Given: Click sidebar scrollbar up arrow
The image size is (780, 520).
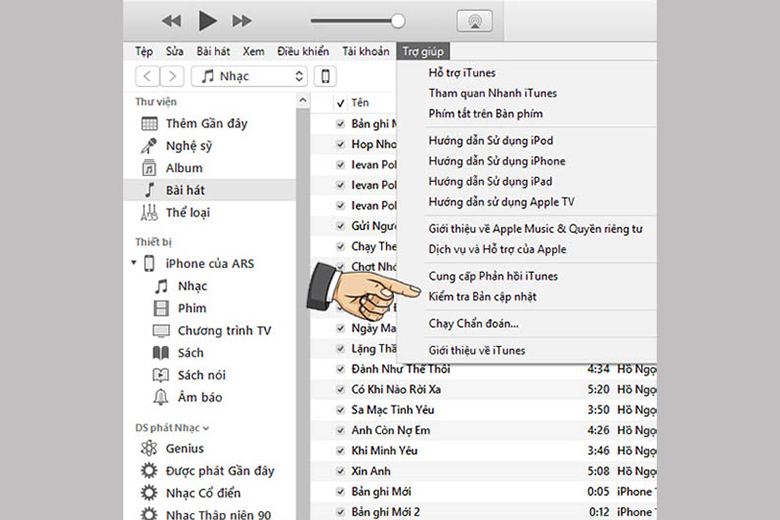Looking at the screenshot, I should (303, 101).
